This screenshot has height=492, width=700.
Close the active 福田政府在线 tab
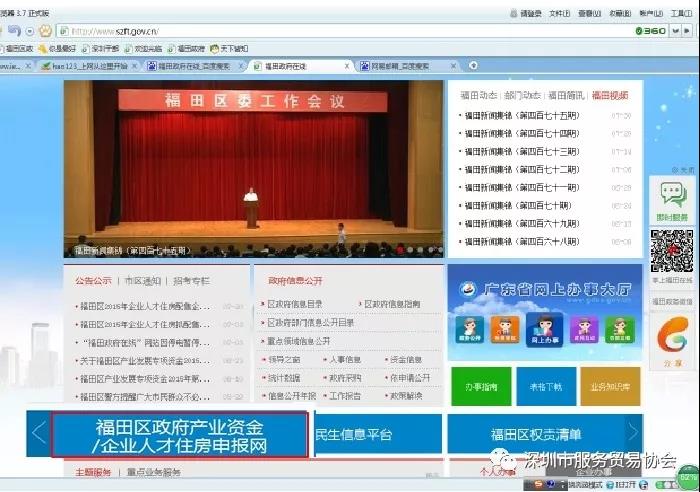point(347,66)
